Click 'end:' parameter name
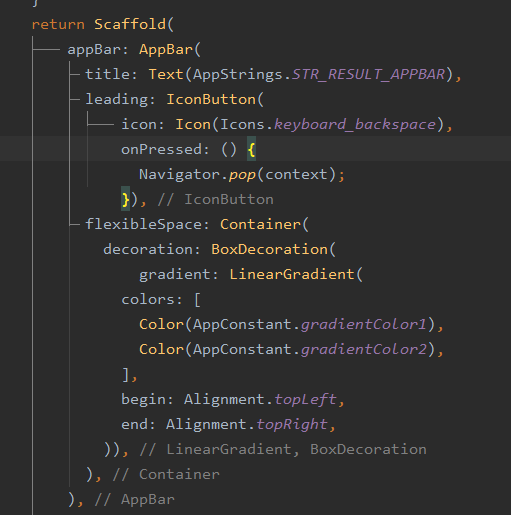Viewport: 511px width, 515px height. tap(138, 424)
